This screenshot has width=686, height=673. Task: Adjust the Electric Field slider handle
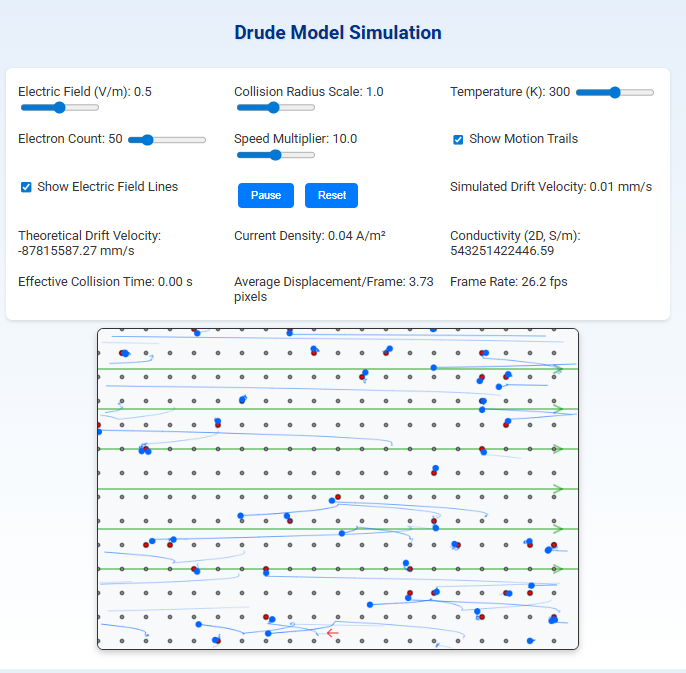tap(60, 108)
